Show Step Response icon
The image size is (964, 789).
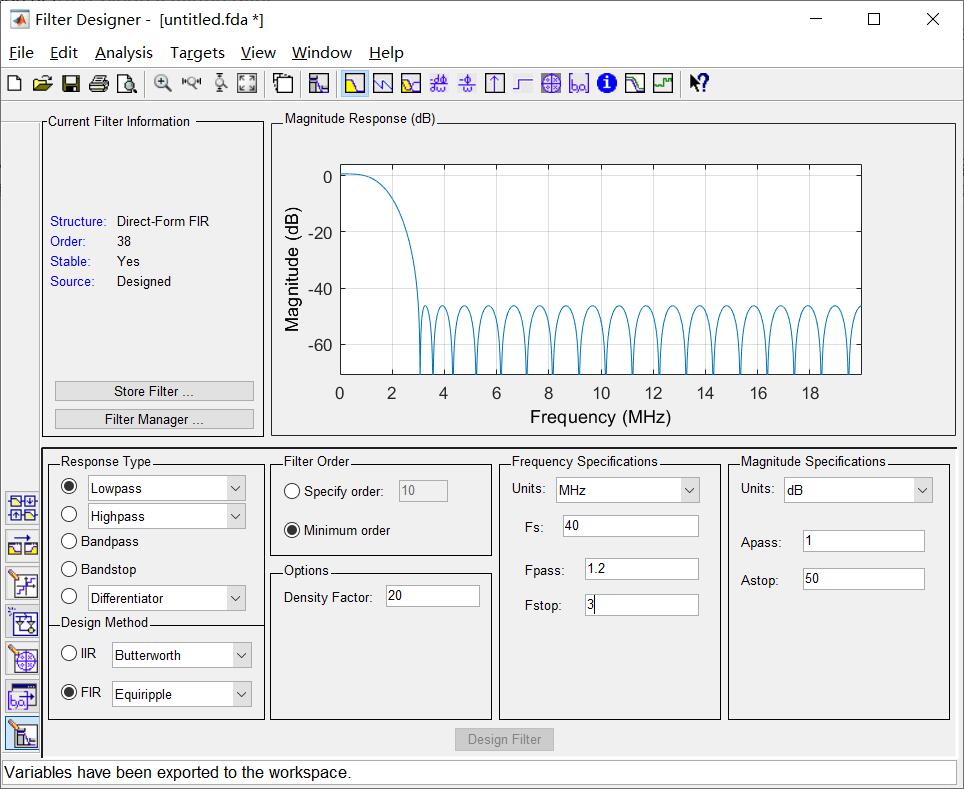[523, 83]
